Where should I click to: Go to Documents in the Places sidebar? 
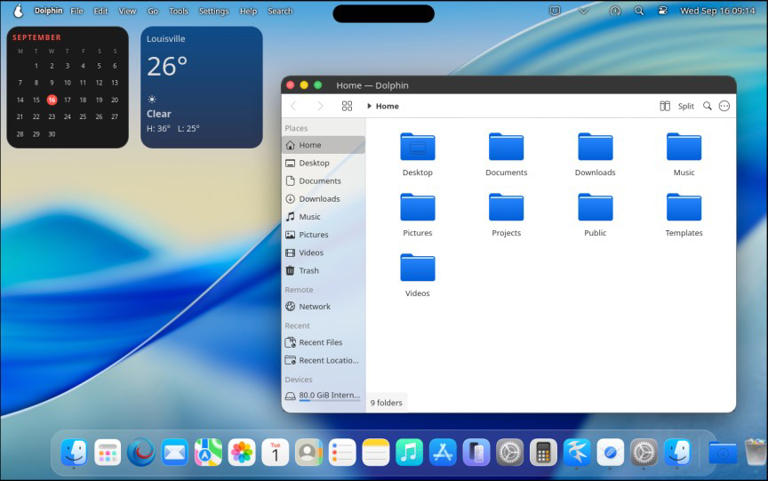tap(323, 181)
